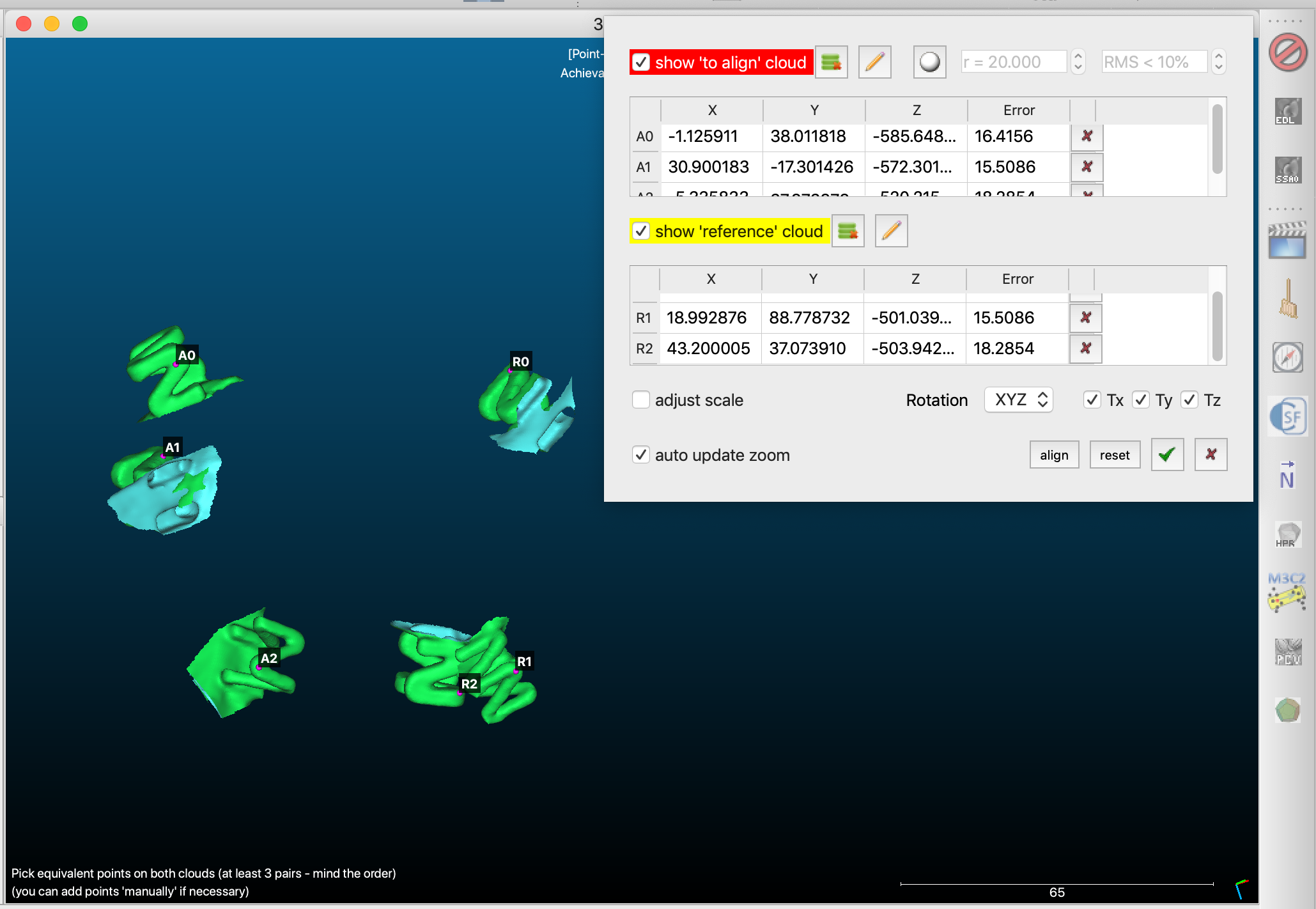Viewport: 1316px width, 909px height.
Task: Toggle show 'to align' cloud checkbox
Action: pyautogui.click(x=641, y=63)
